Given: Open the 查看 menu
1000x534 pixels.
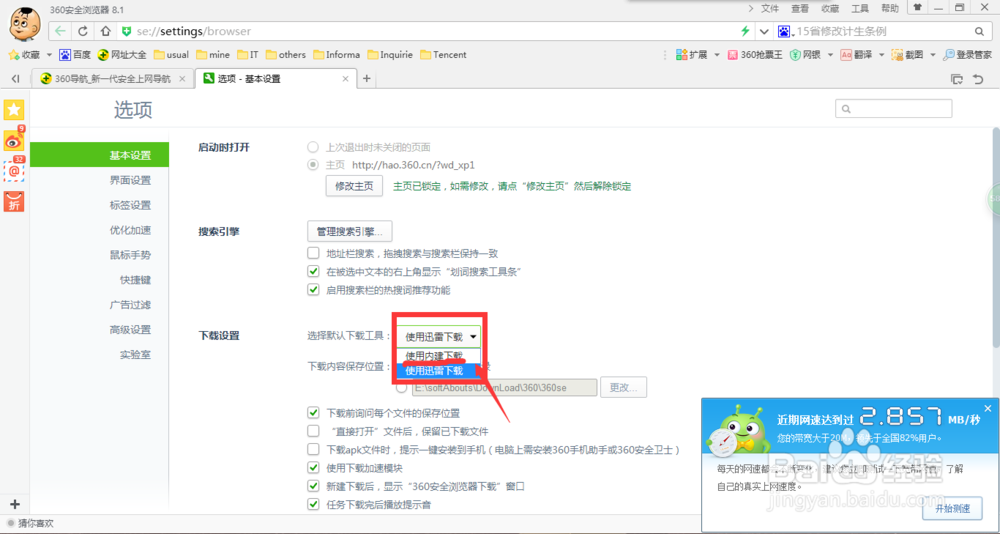Looking at the screenshot, I should pyautogui.click(x=800, y=8).
